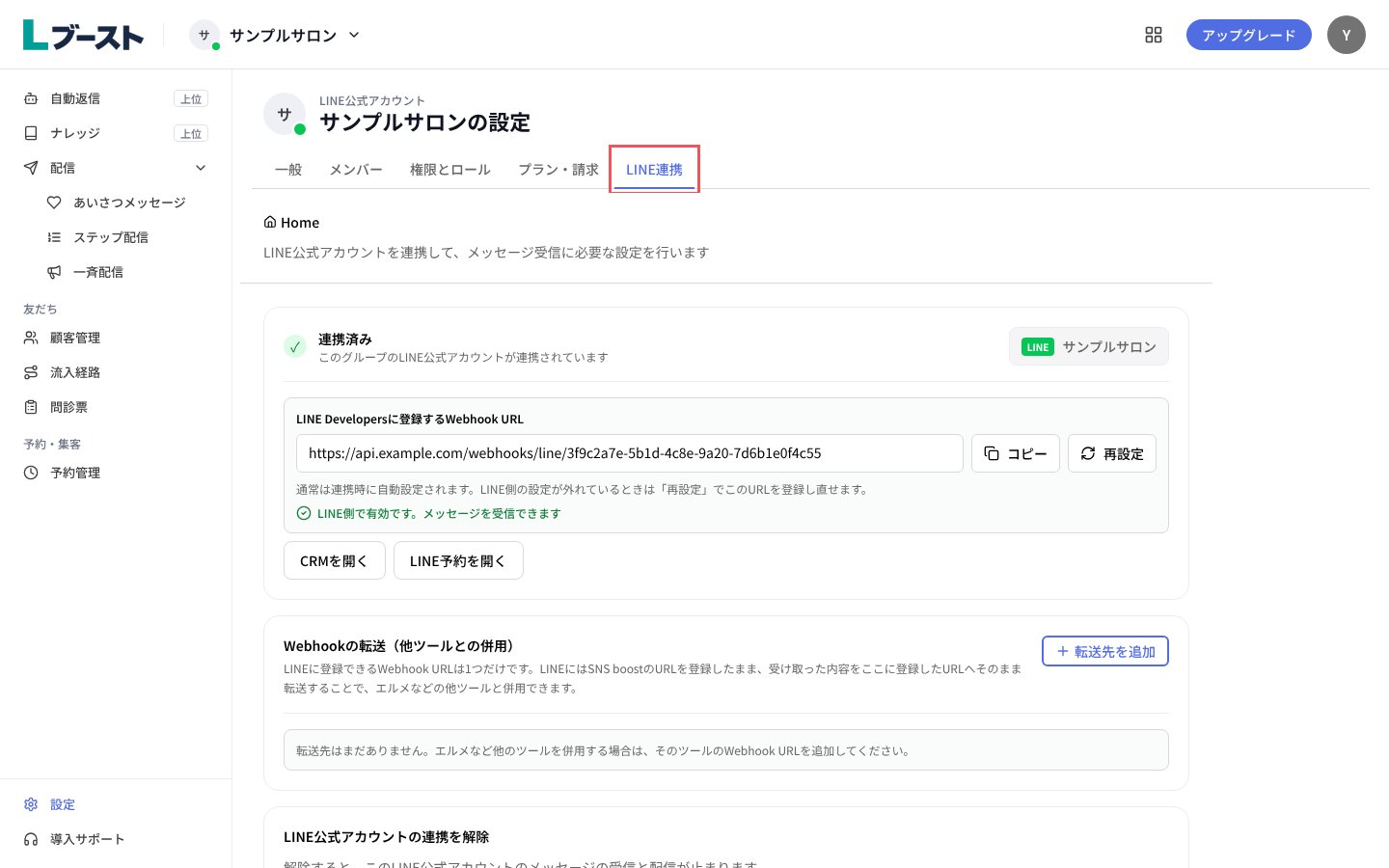Switch to the メンバー tab
The height and width of the screenshot is (868, 1389).
click(x=356, y=170)
